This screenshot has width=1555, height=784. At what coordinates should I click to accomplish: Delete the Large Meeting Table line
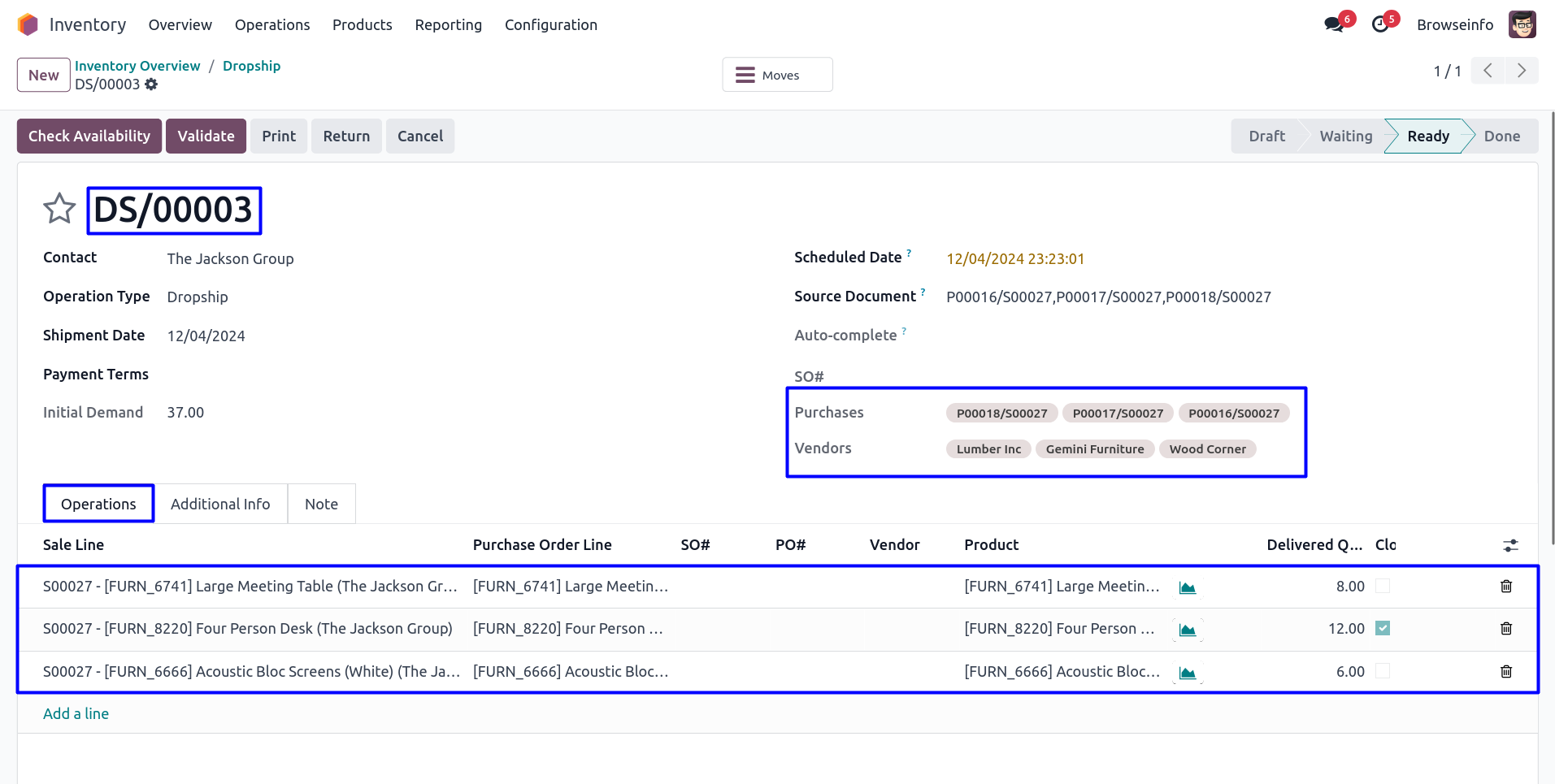[1505, 587]
